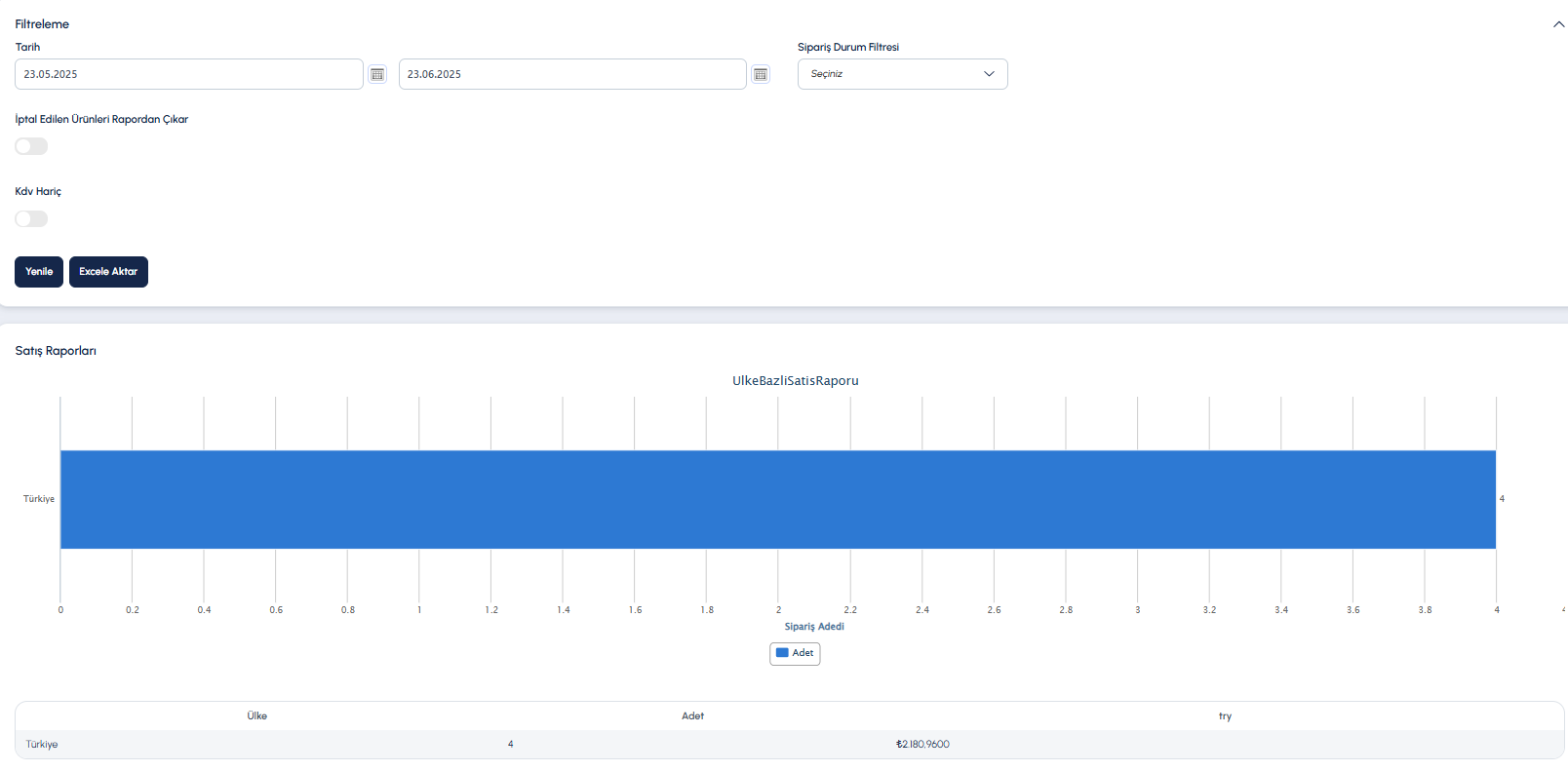Click Satış Raporları section heading
This screenshot has width=1568, height=772.
pyautogui.click(x=56, y=351)
